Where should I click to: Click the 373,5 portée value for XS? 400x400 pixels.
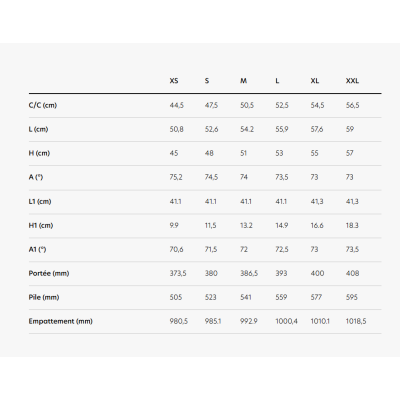click(178, 273)
